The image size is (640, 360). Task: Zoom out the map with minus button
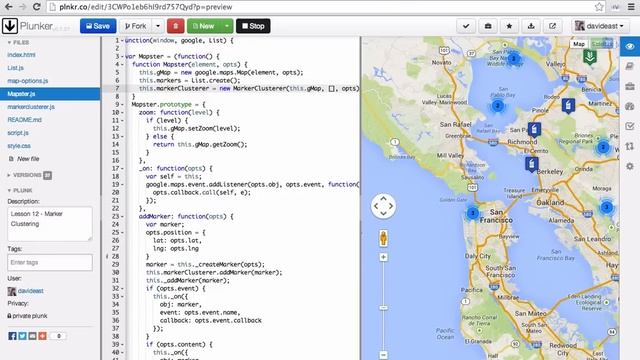(383, 355)
